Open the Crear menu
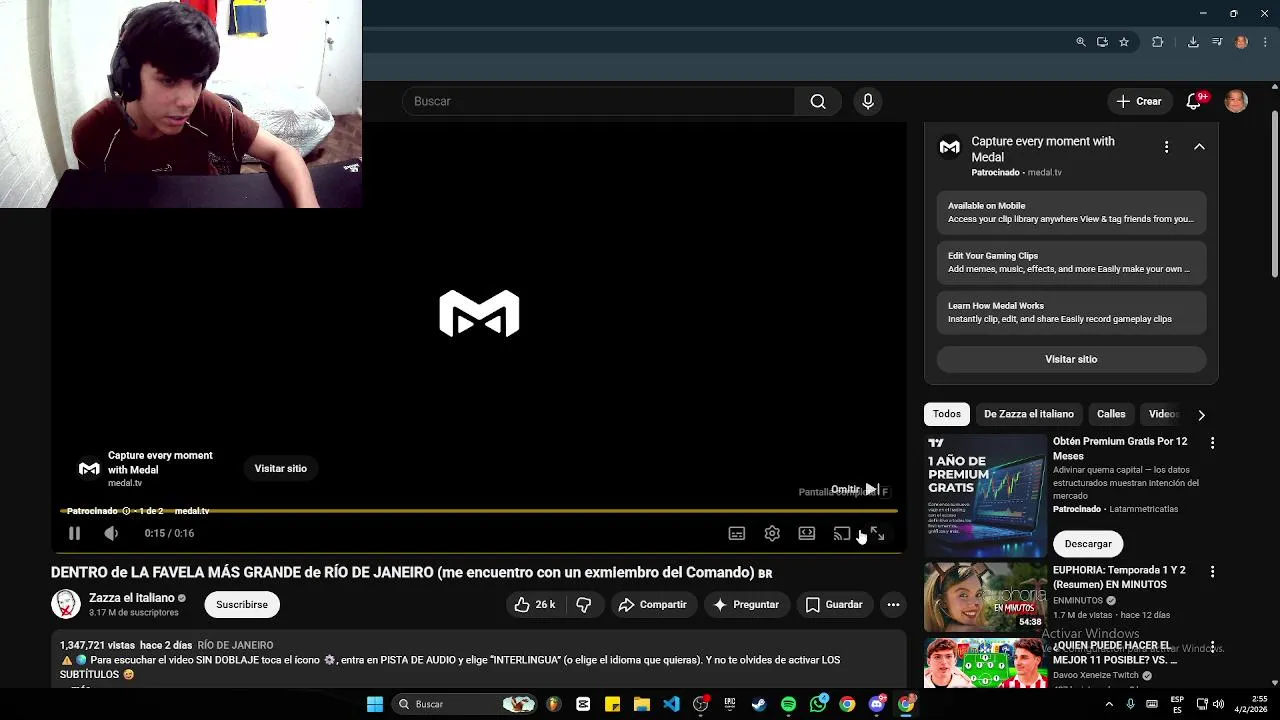Screen dimensions: 1280x720 click(1139, 101)
